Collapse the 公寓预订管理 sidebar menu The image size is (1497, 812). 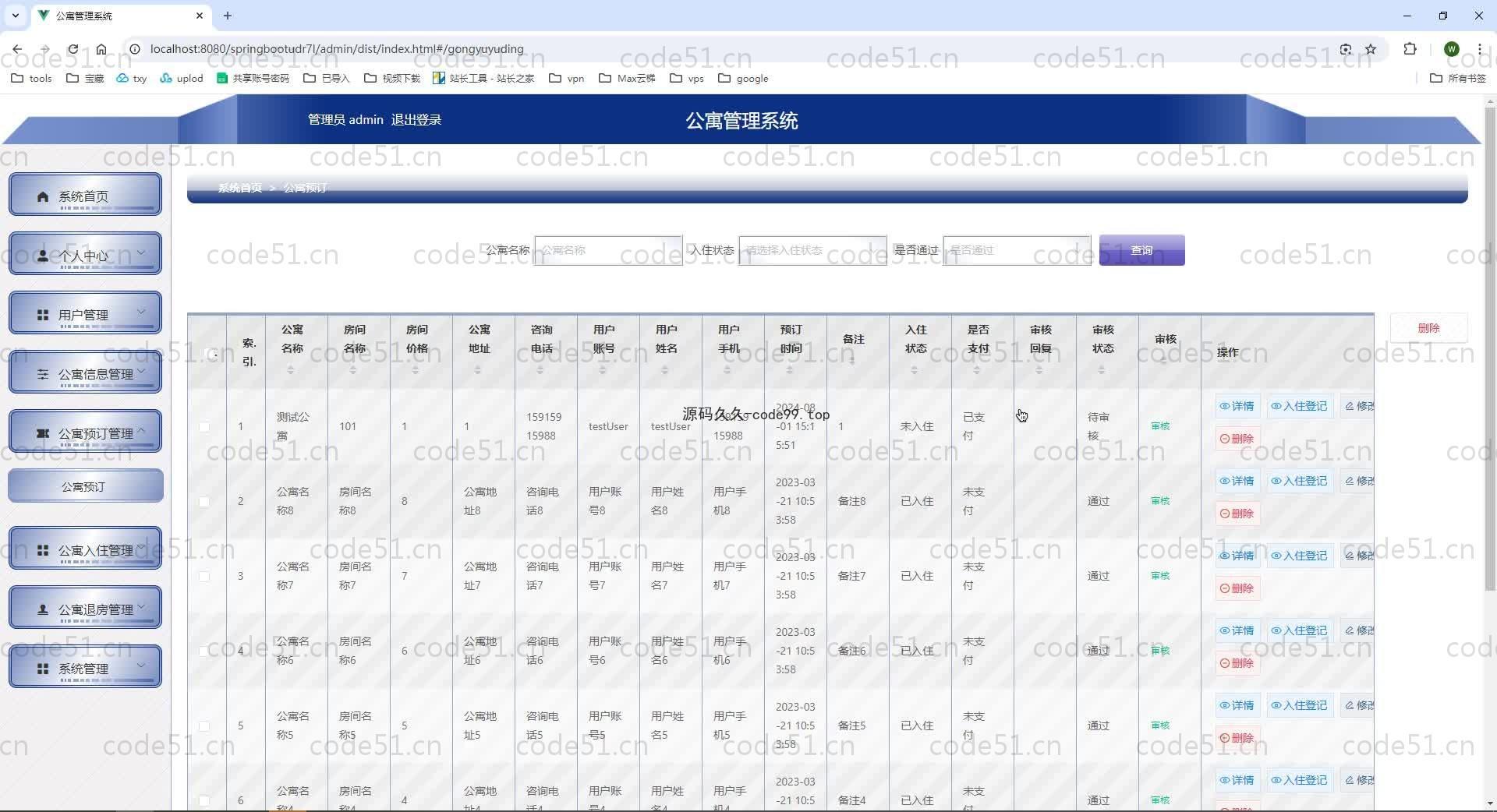pos(85,432)
